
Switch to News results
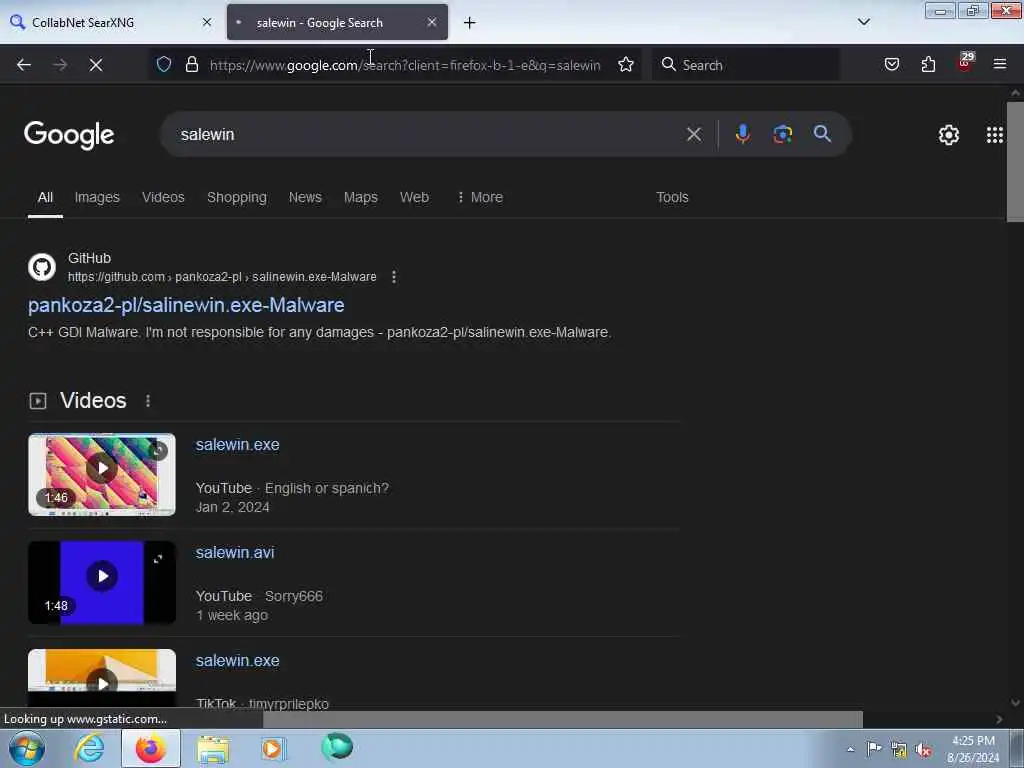[x=305, y=197]
